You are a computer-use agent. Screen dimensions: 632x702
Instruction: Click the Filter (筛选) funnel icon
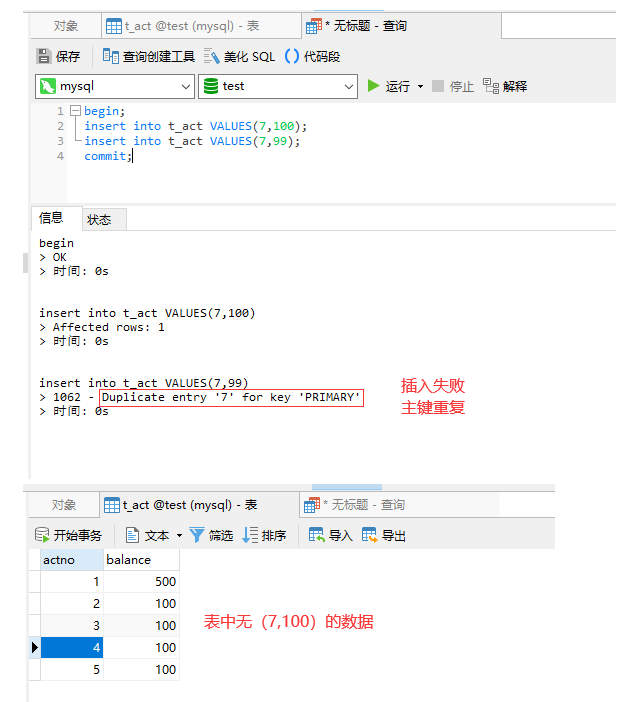point(196,535)
